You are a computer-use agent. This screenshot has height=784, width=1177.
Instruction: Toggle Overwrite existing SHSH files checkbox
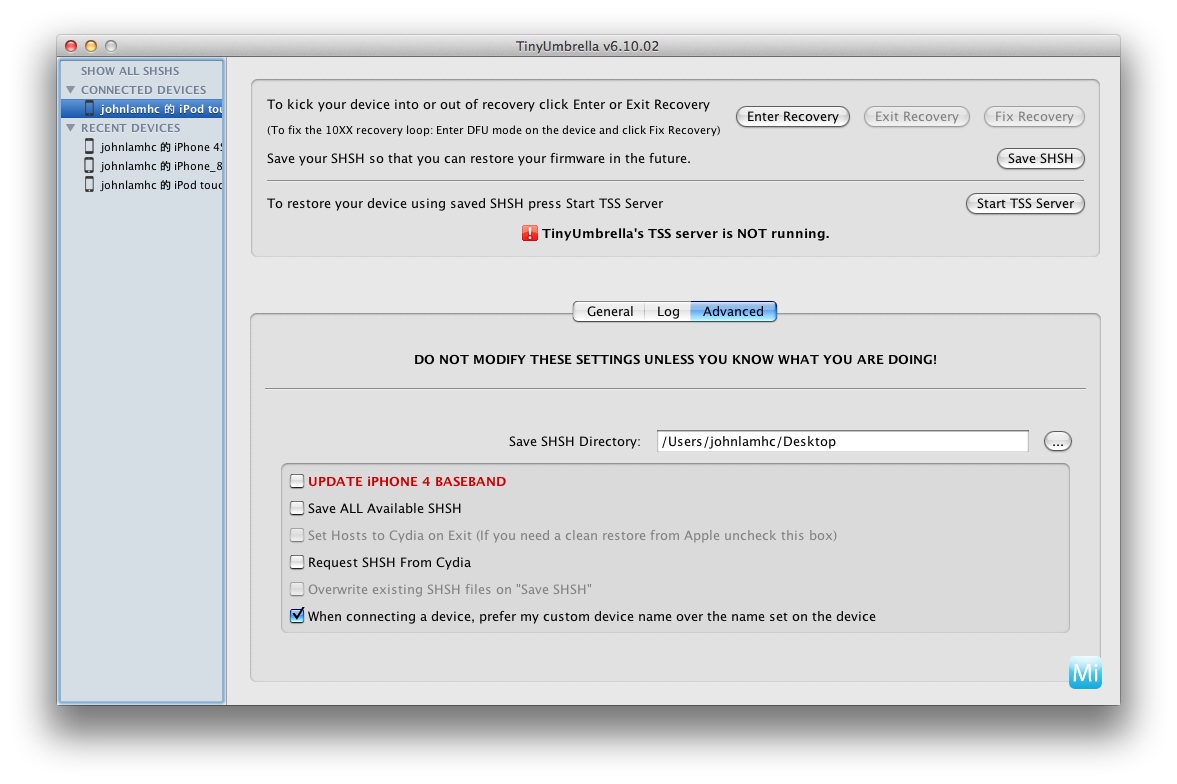pos(297,590)
